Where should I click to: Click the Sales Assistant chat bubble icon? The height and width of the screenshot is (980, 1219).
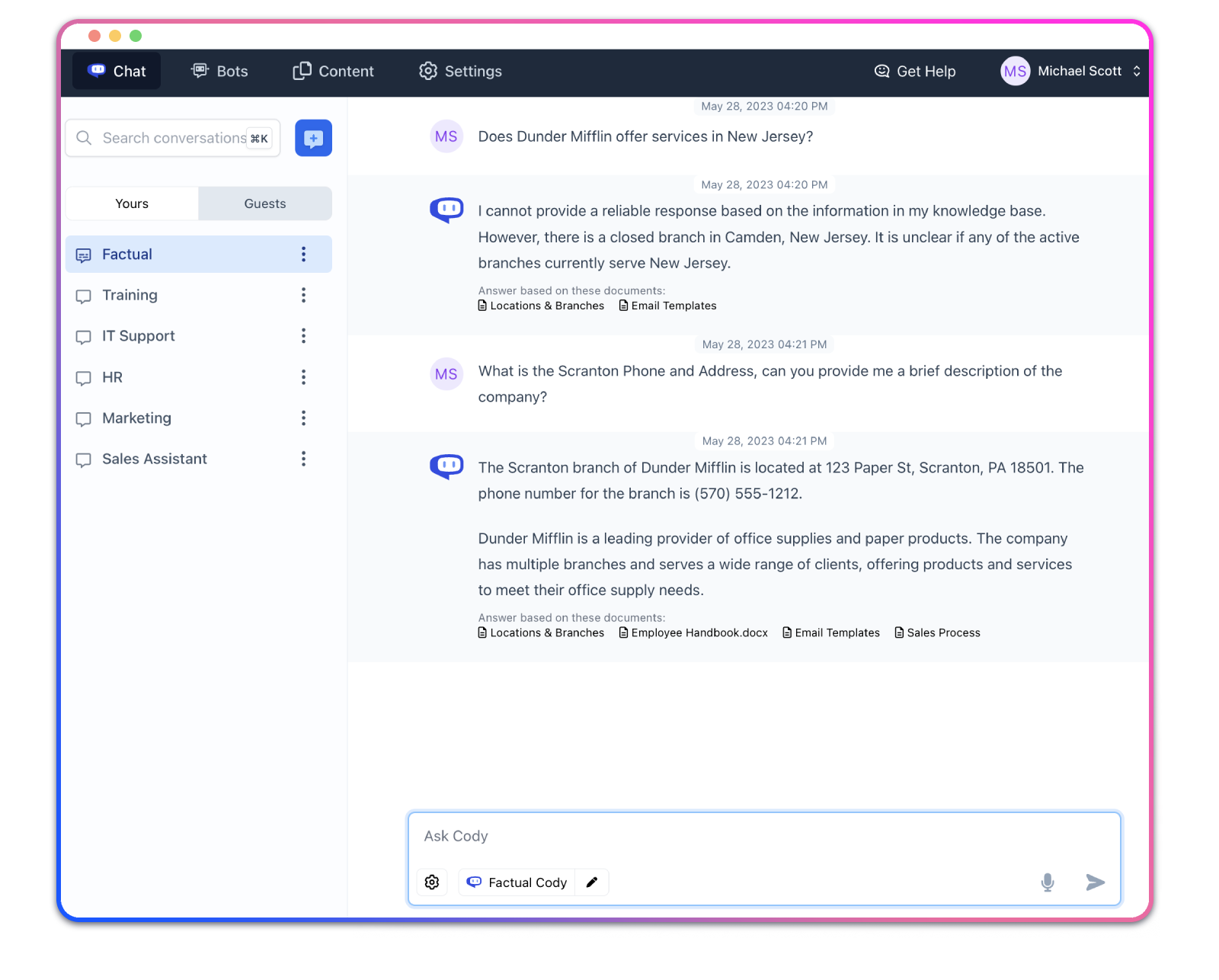click(84, 460)
